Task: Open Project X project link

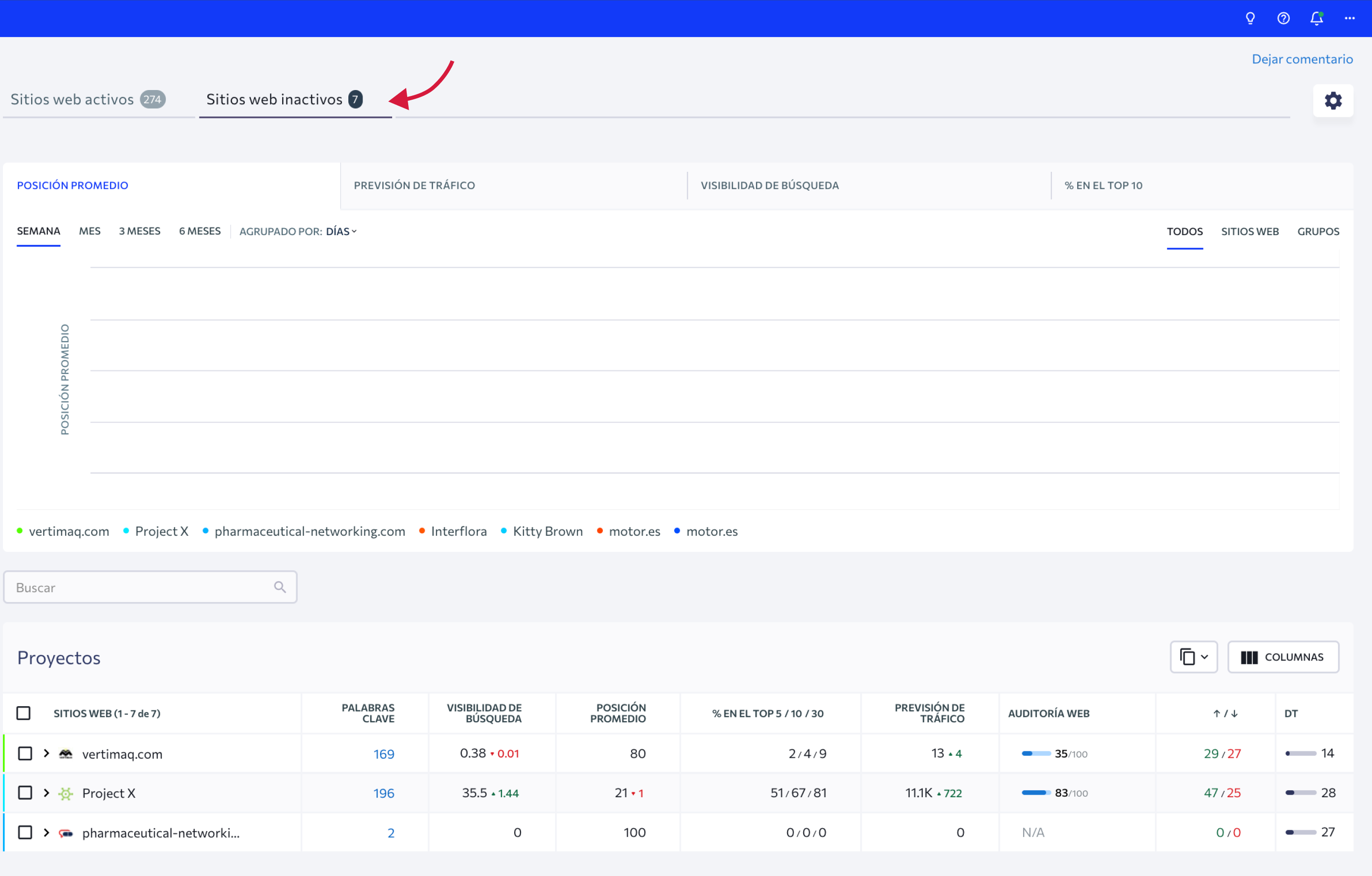Action: [108, 793]
